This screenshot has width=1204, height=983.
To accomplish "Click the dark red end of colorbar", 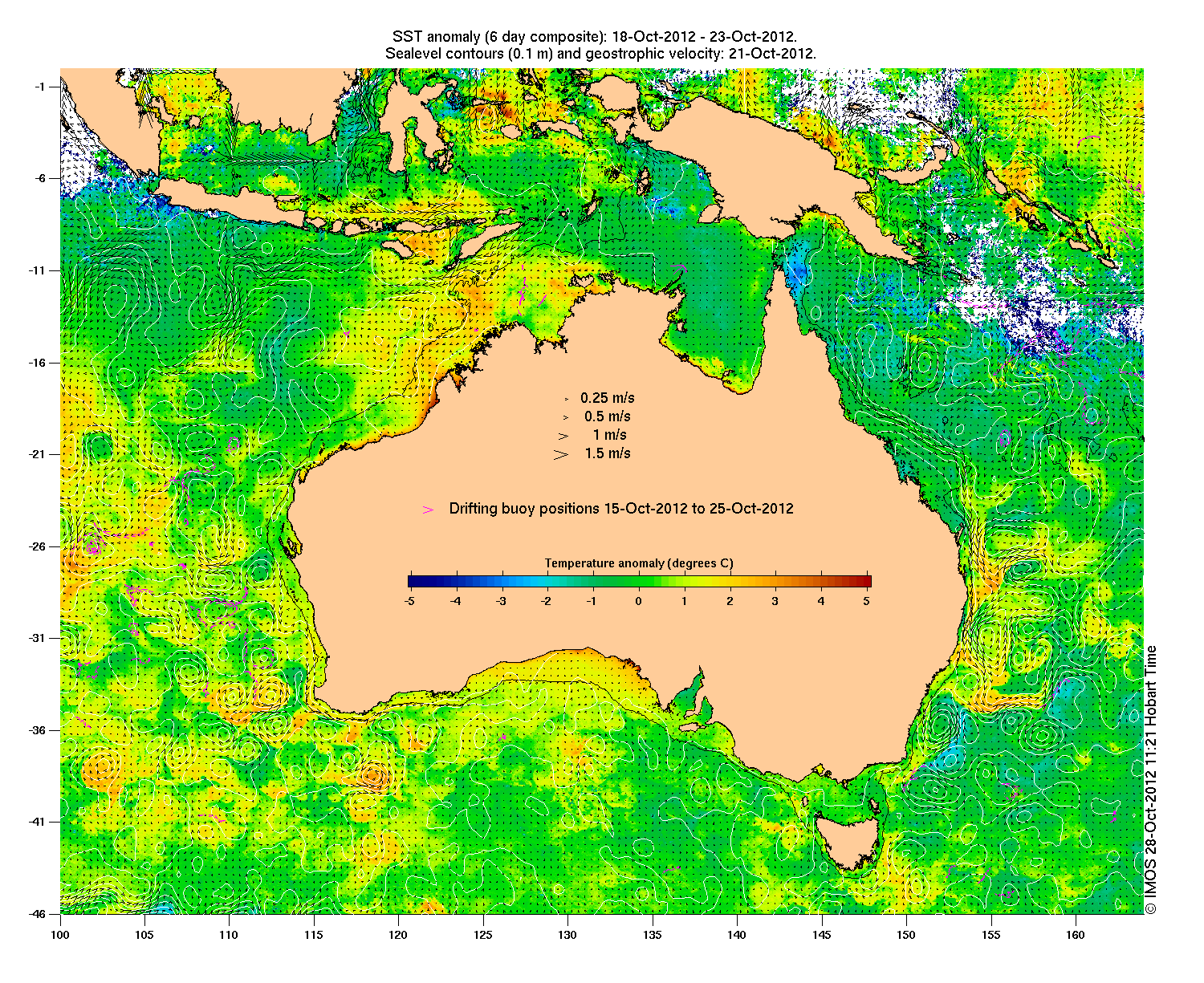I will [x=865, y=582].
